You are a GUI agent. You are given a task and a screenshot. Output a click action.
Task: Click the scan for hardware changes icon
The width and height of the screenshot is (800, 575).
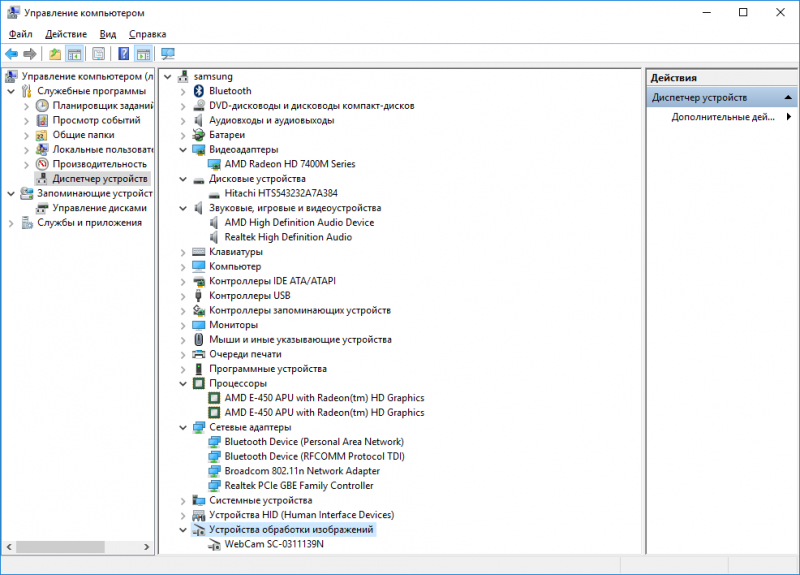coord(167,54)
